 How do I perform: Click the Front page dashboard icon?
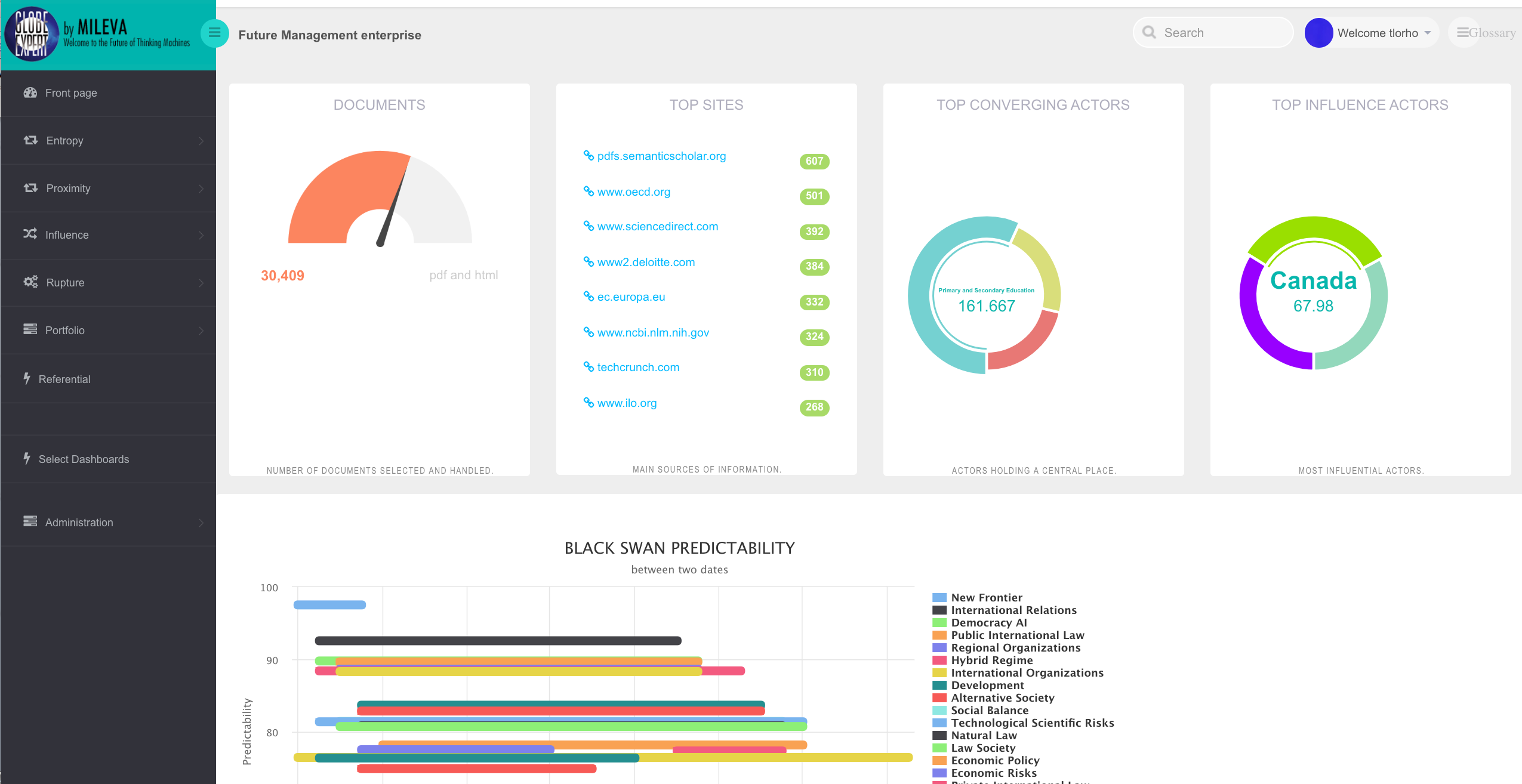(x=30, y=92)
